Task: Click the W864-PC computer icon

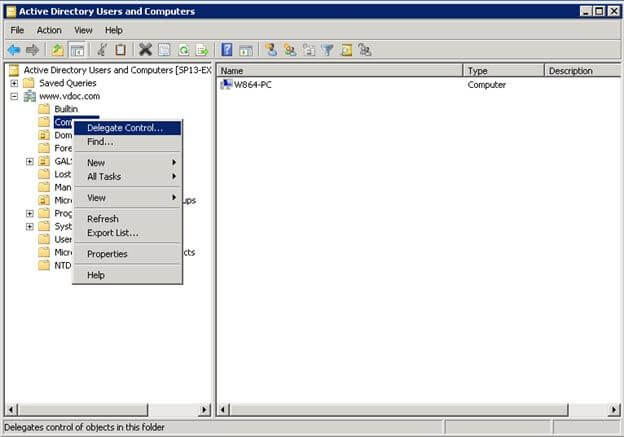Action: pos(226,84)
